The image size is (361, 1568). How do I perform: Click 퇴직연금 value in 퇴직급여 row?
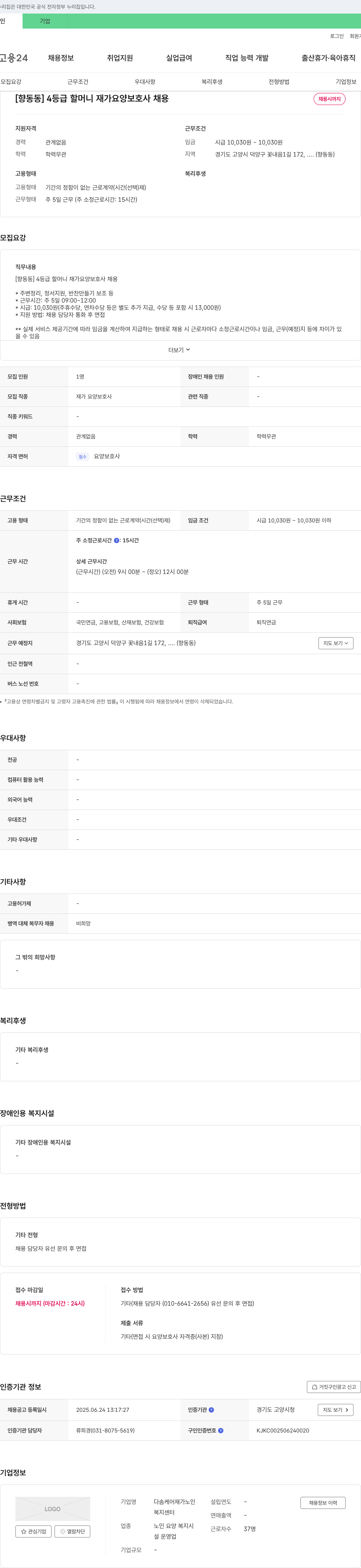266,622
